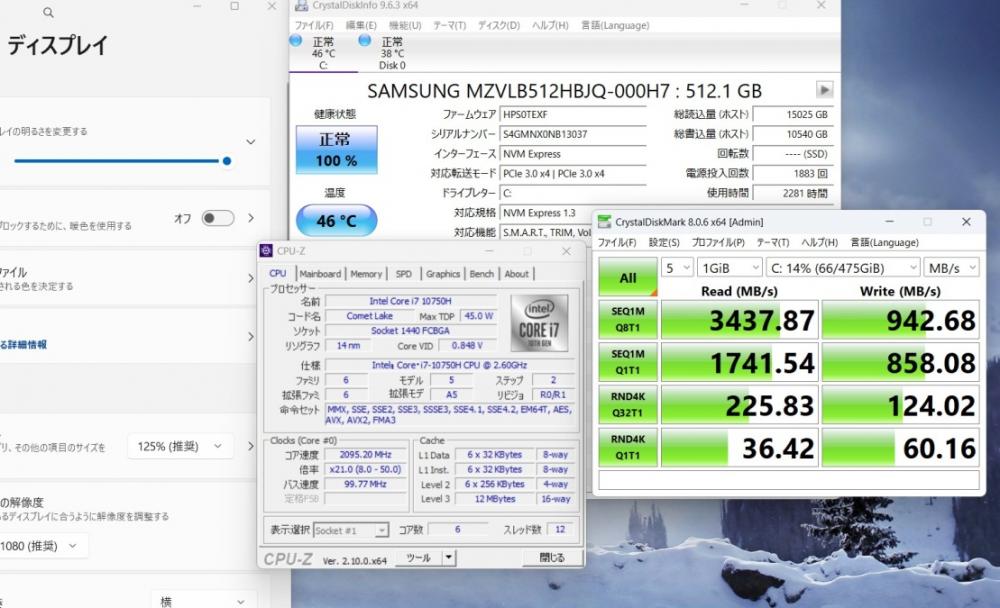Switch to the SPD tab in CPU-Z
Screen dimensions: 1000x608
pos(404,274)
